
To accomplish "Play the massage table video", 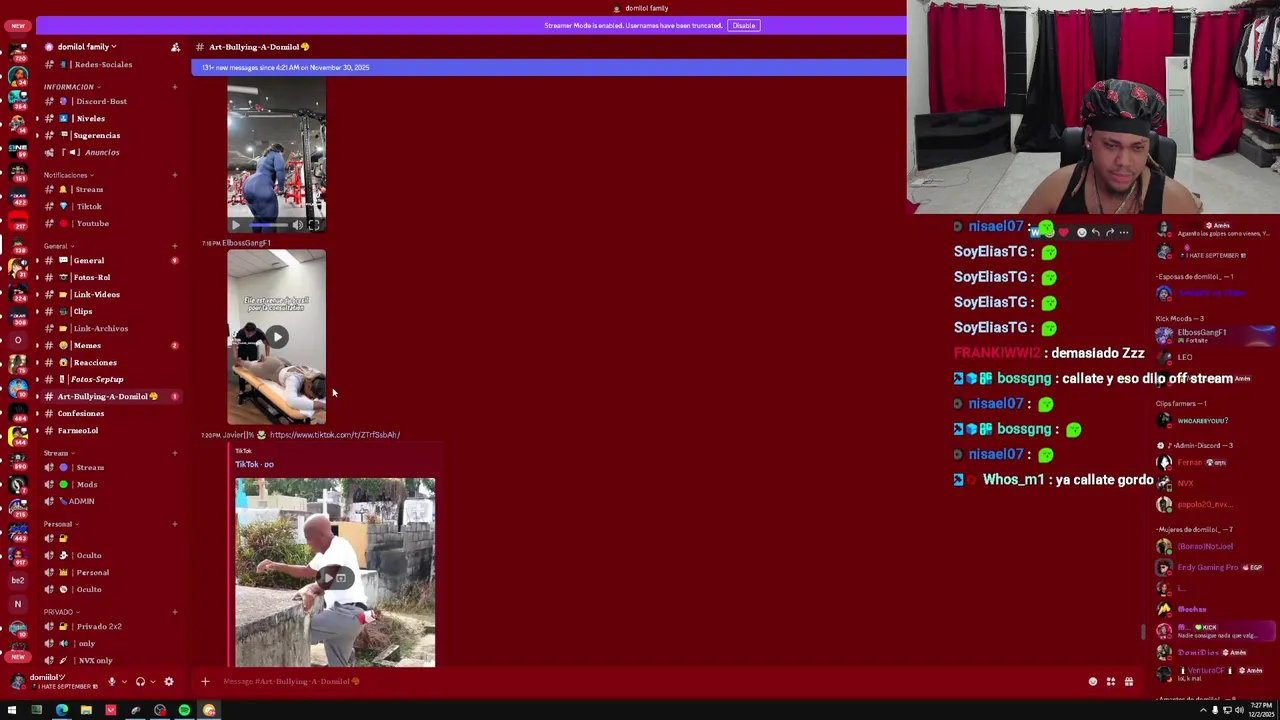I will coord(276,338).
